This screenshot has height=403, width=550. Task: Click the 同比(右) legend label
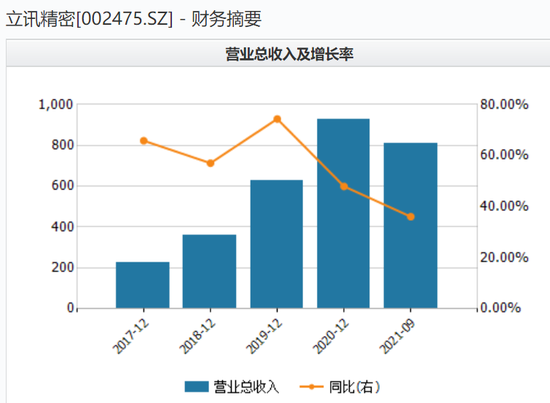click(x=354, y=387)
